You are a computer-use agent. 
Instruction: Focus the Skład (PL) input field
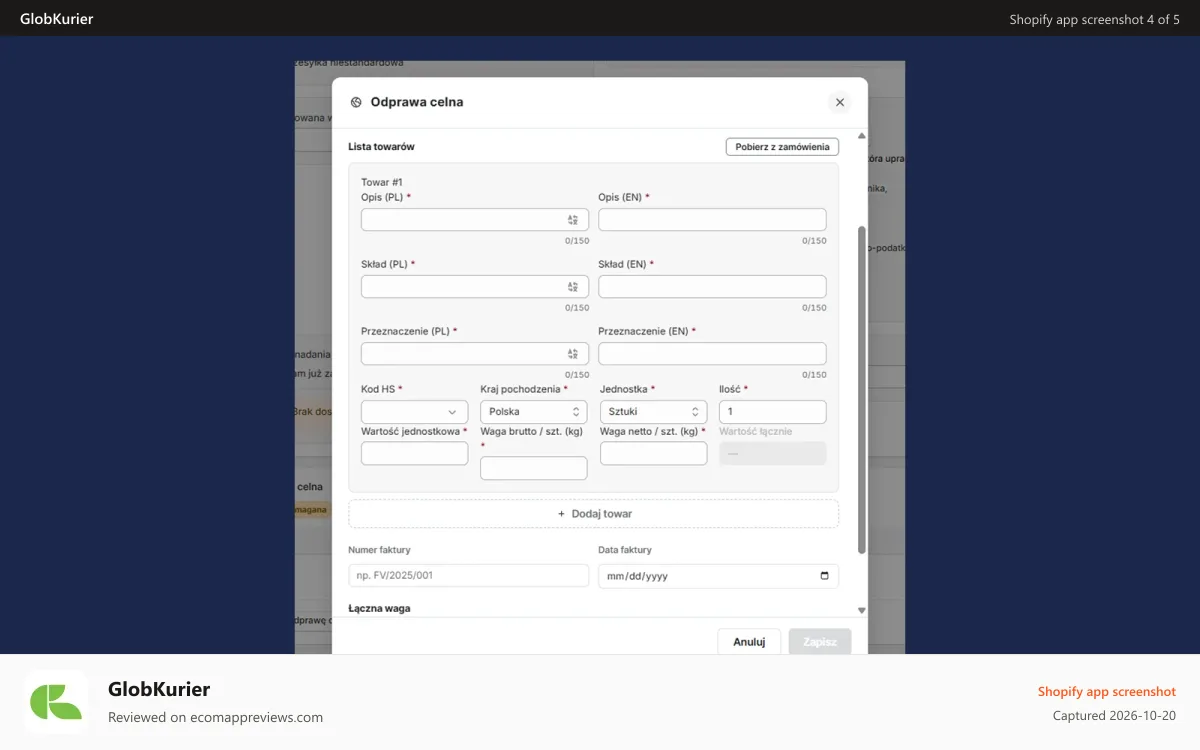tap(474, 287)
